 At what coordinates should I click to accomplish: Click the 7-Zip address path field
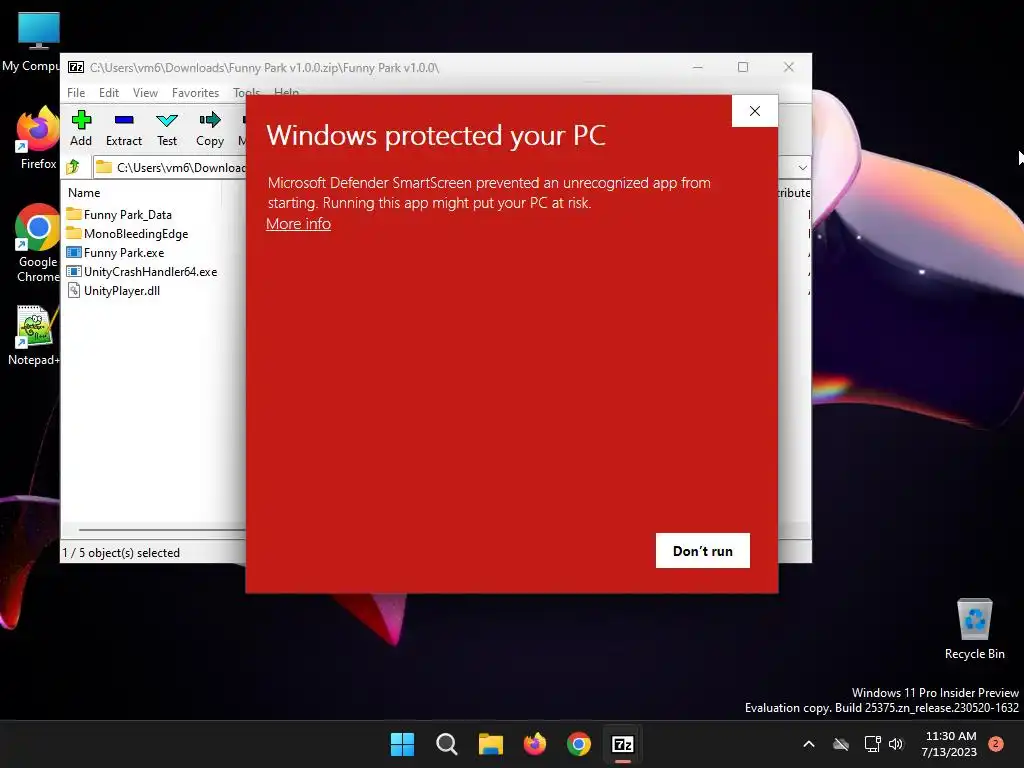tap(170, 167)
